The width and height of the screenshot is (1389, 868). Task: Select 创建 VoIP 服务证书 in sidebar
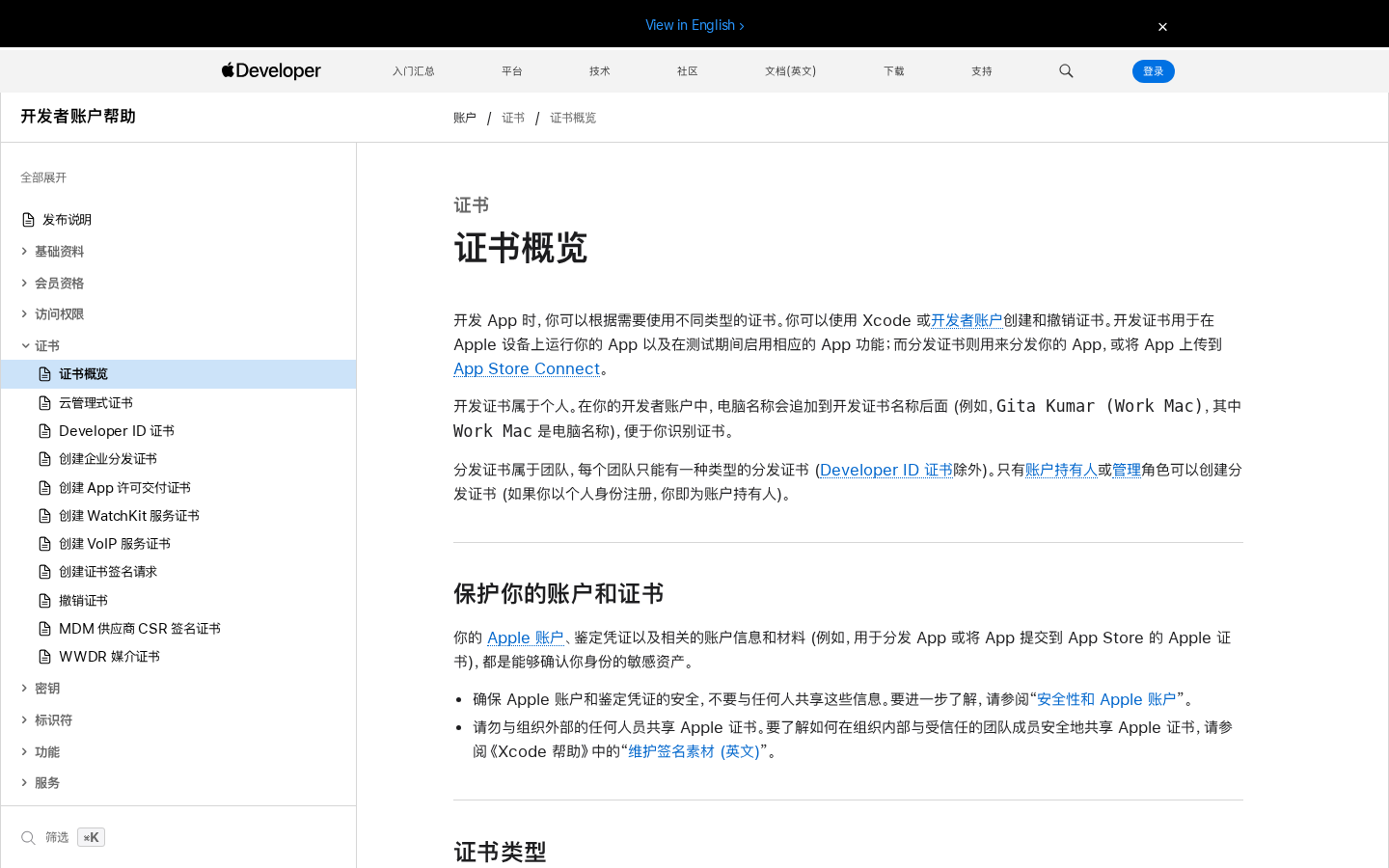point(115,544)
